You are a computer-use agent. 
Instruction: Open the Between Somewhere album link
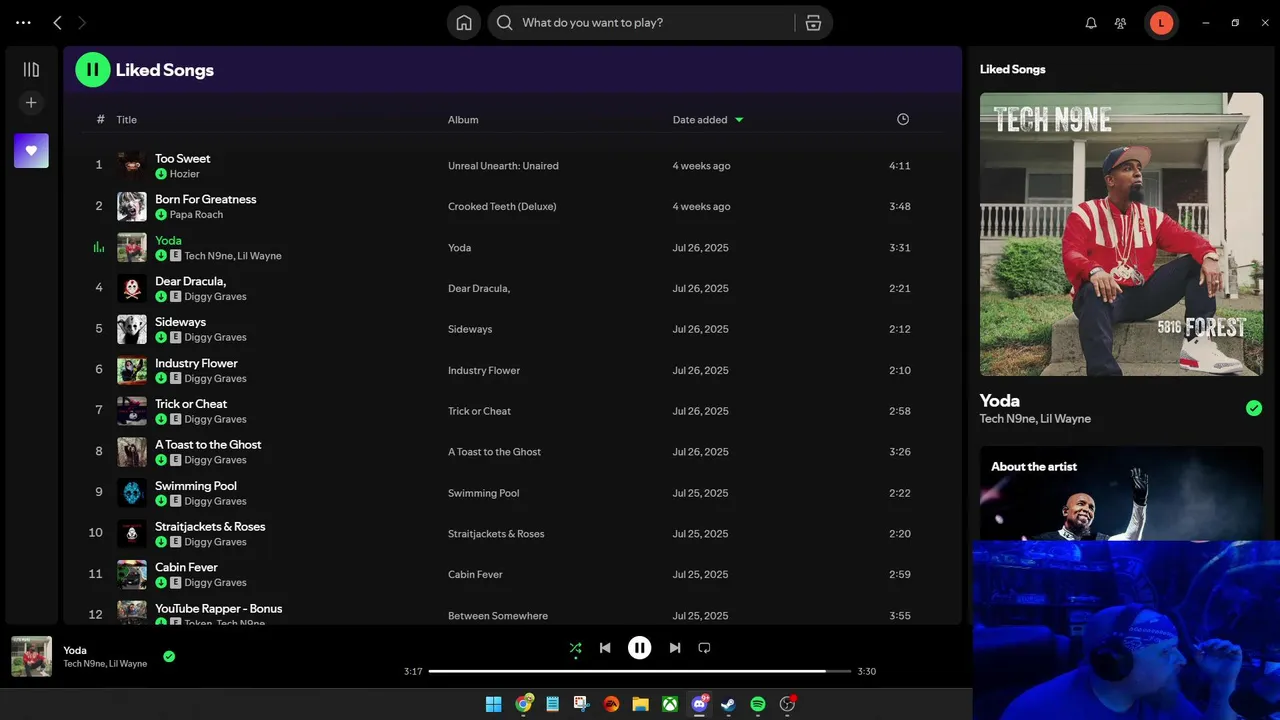coord(498,616)
